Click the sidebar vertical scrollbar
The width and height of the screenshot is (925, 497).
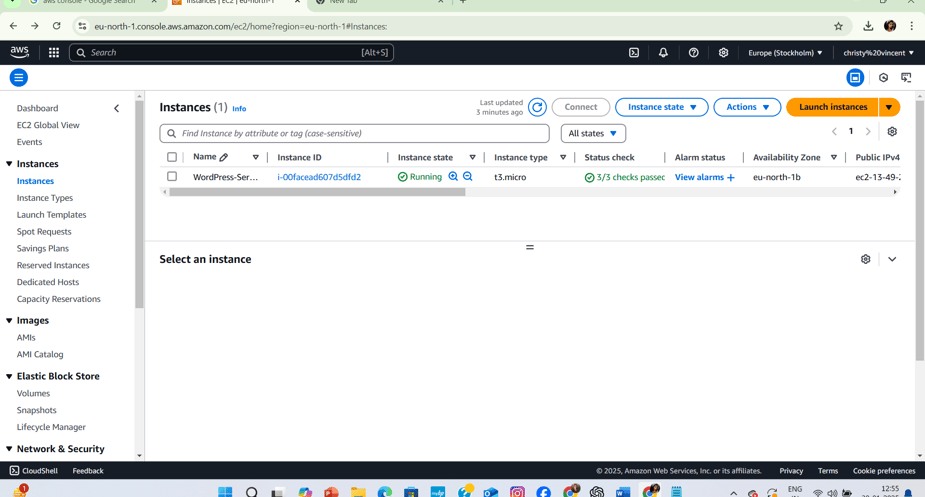click(x=139, y=205)
